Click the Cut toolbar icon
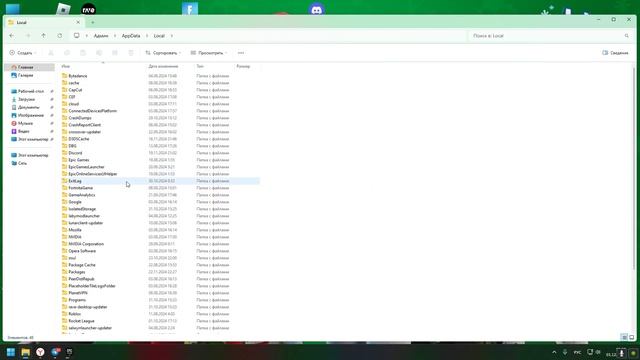640x360 pixels. pos(51,53)
